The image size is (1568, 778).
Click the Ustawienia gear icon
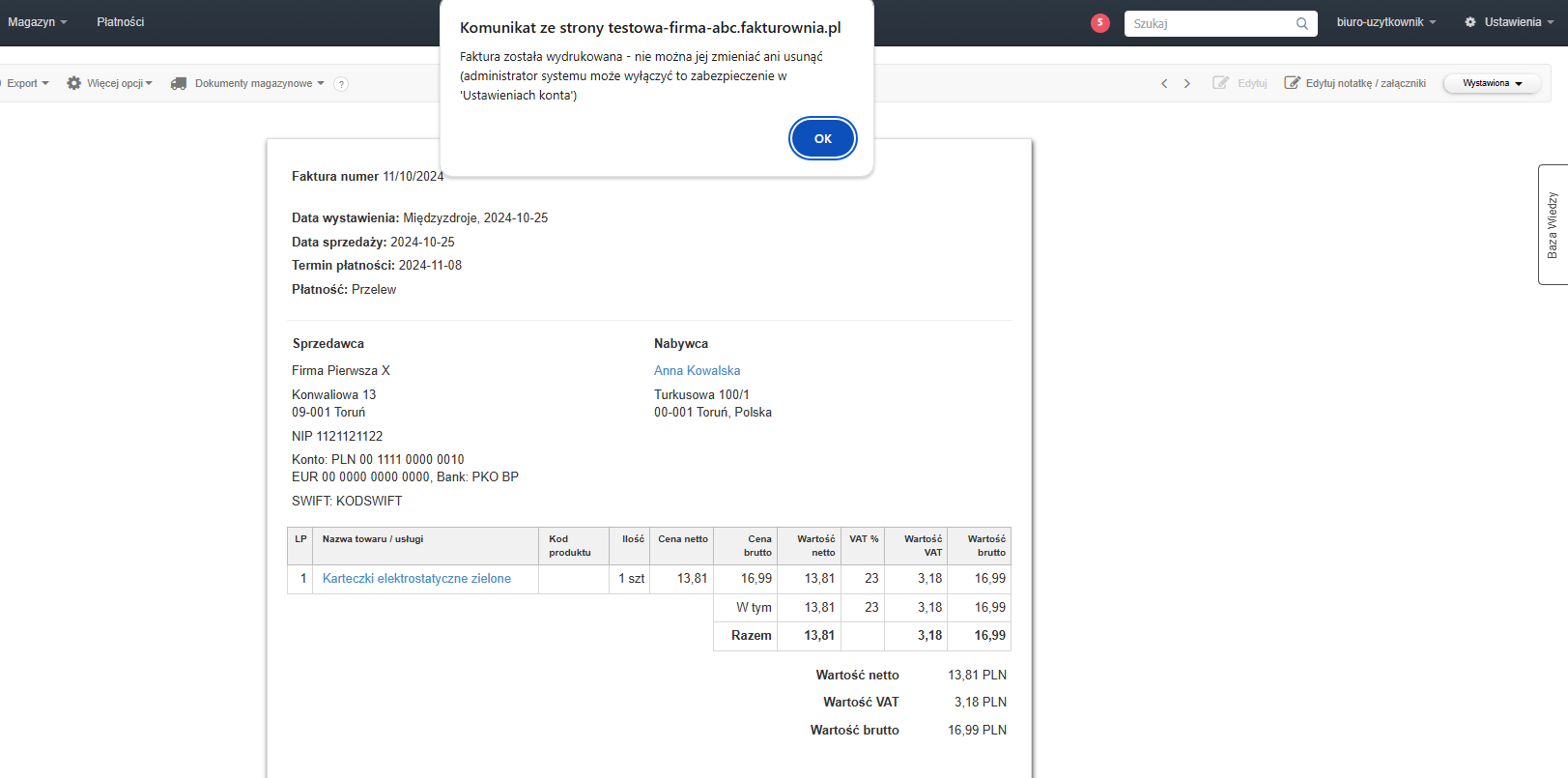(1470, 22)
